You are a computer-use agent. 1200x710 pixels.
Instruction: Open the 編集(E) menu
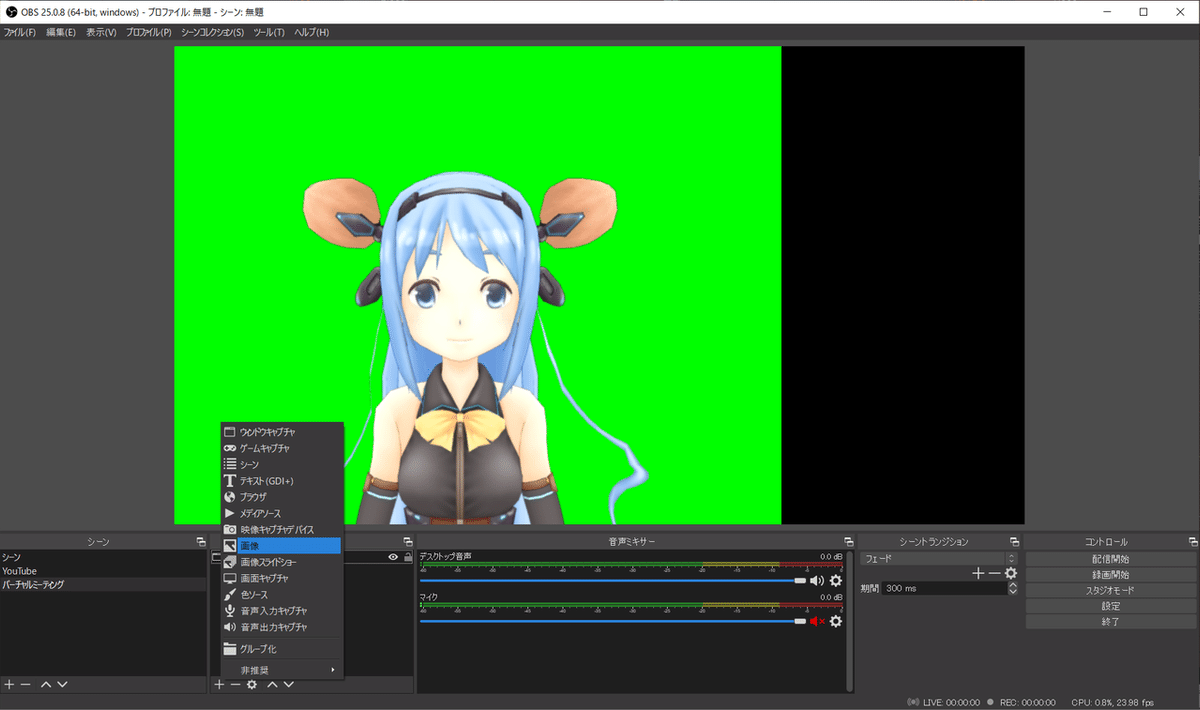tap(61, 32)
